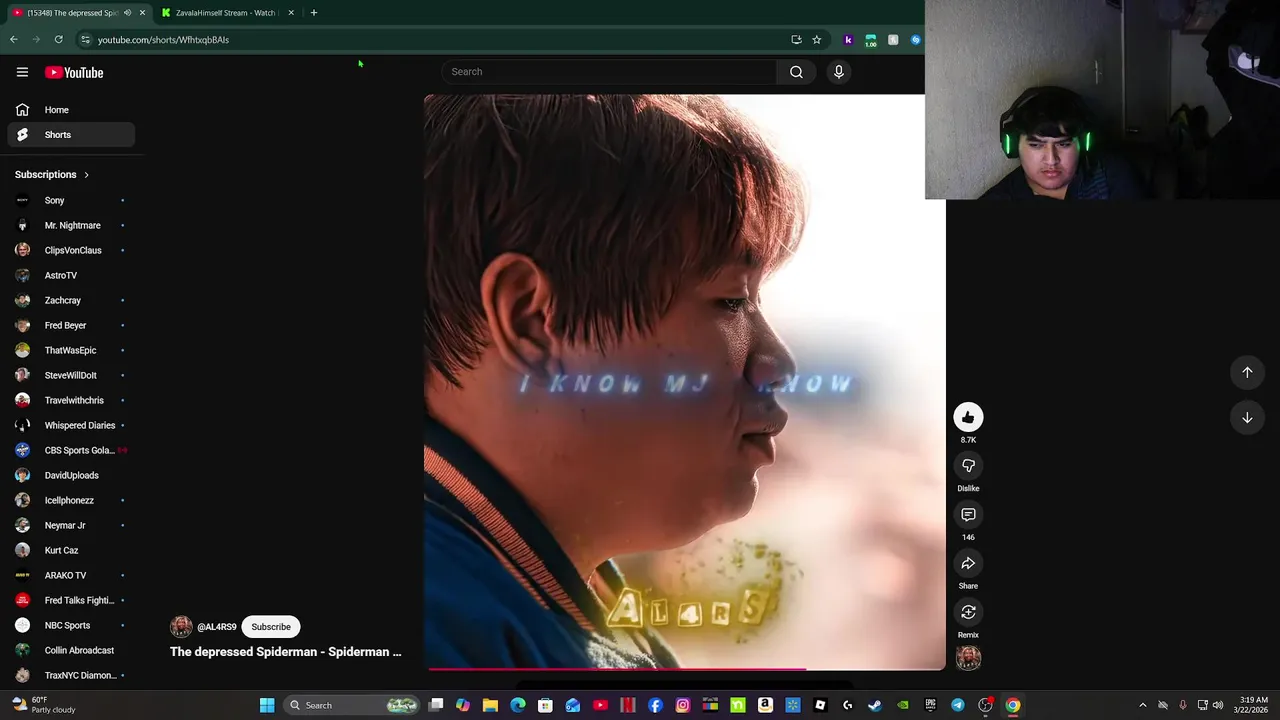Share this short
This screenshot has height=720, width=1280.
968,564
